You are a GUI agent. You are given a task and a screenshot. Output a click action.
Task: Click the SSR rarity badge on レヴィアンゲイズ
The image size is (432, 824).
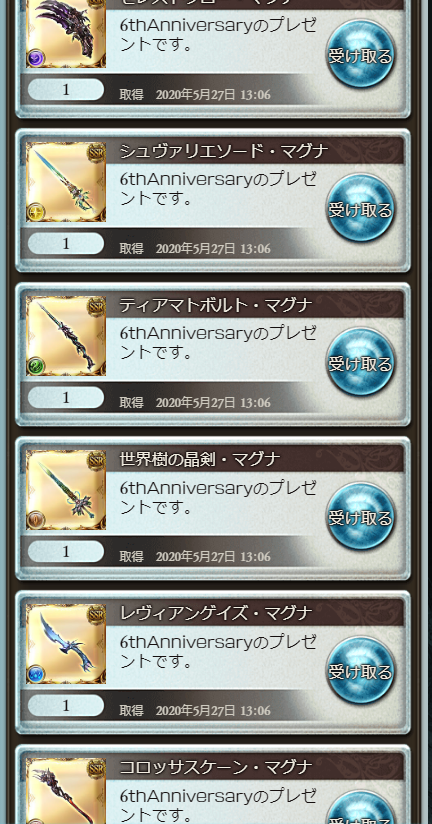[x=96, y=614]
